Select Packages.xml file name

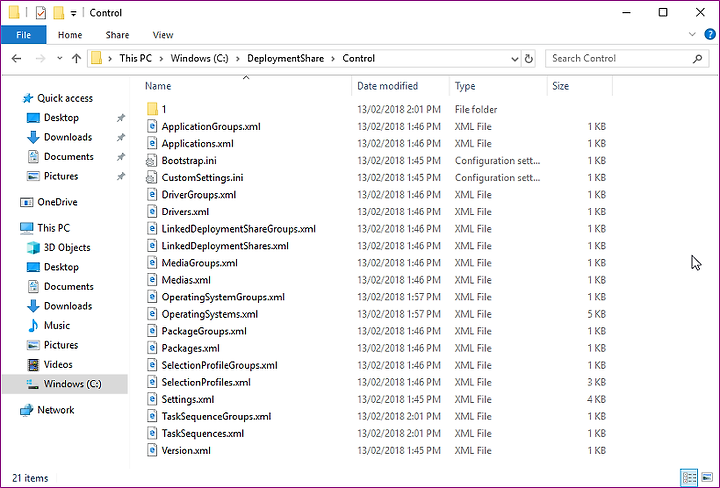[191, 348]
